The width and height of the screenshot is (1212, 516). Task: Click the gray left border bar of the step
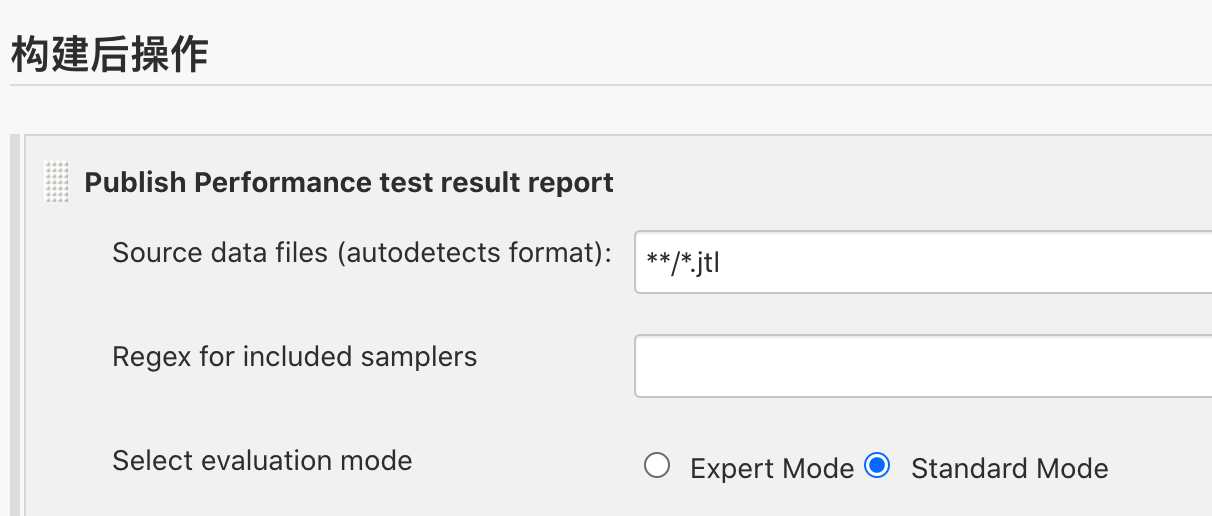pos(15,330)
